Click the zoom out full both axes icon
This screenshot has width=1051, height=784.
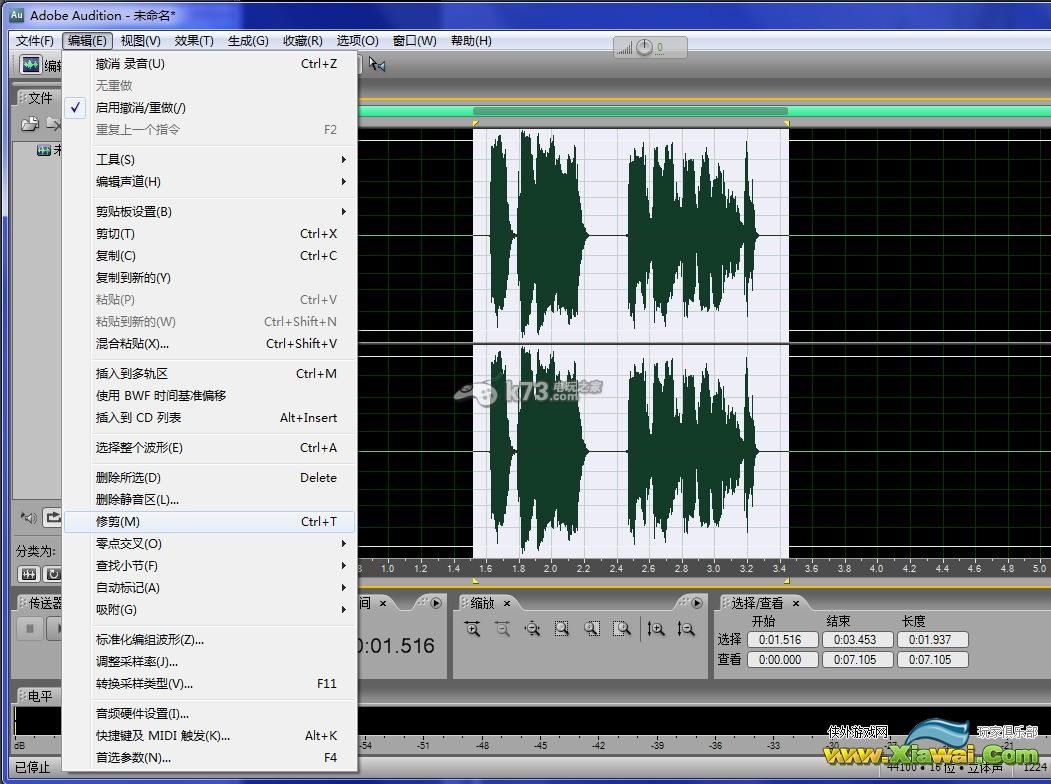(532, 629)
